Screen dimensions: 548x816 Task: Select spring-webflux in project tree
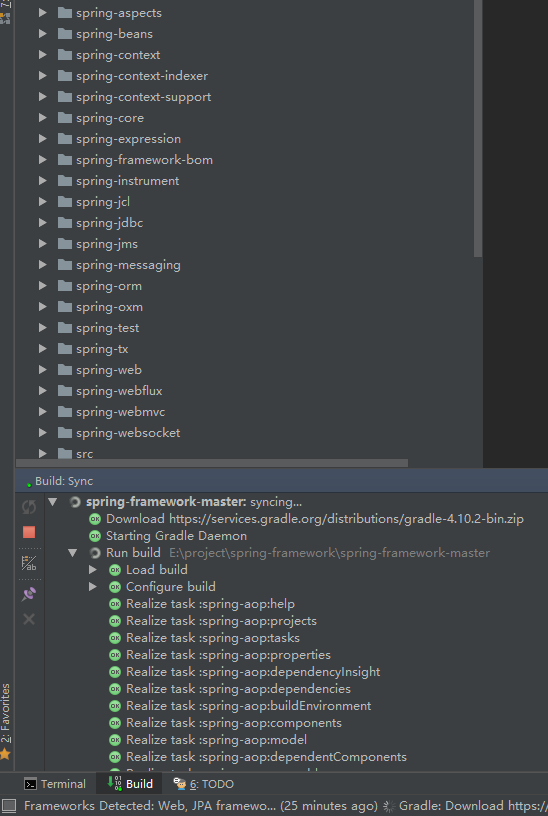(119, 391)
